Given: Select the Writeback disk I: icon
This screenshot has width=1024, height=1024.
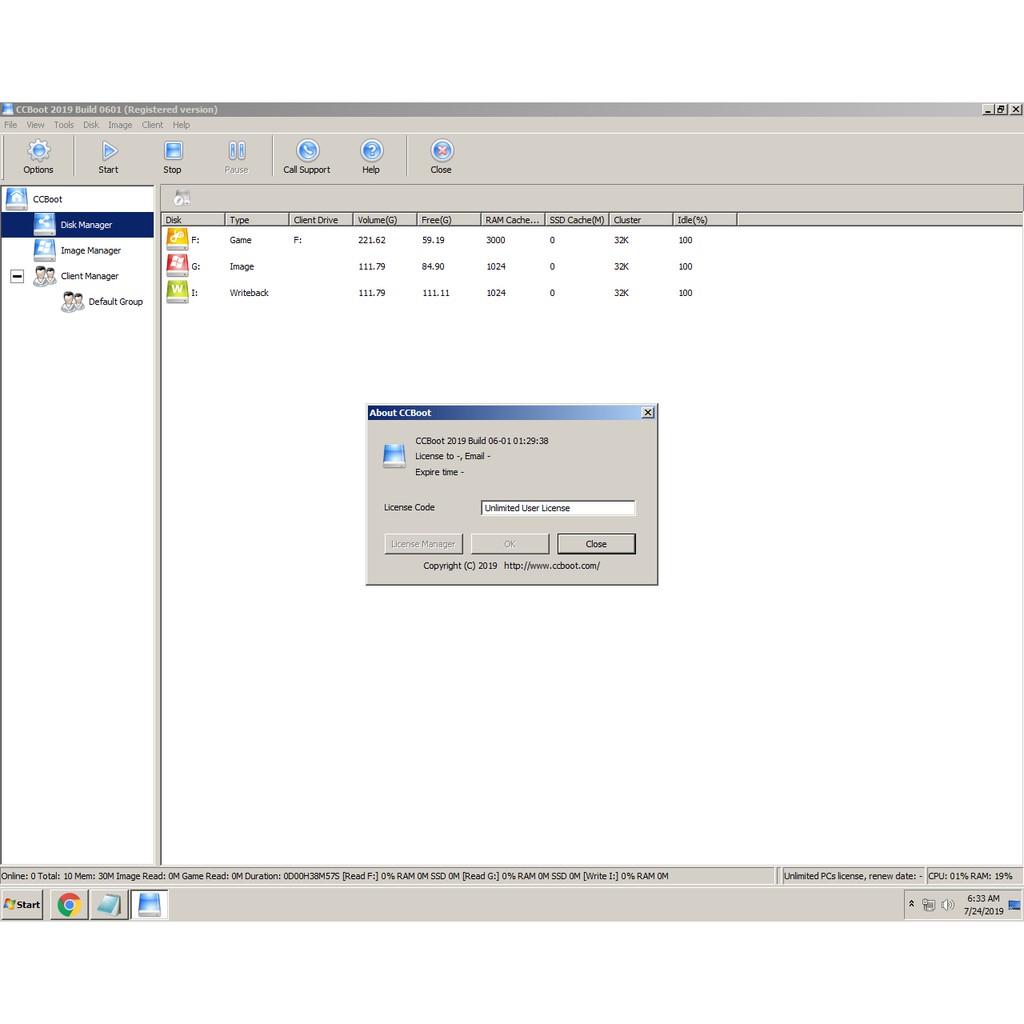Looking at the screenshot, I should [x=177, y=292].
